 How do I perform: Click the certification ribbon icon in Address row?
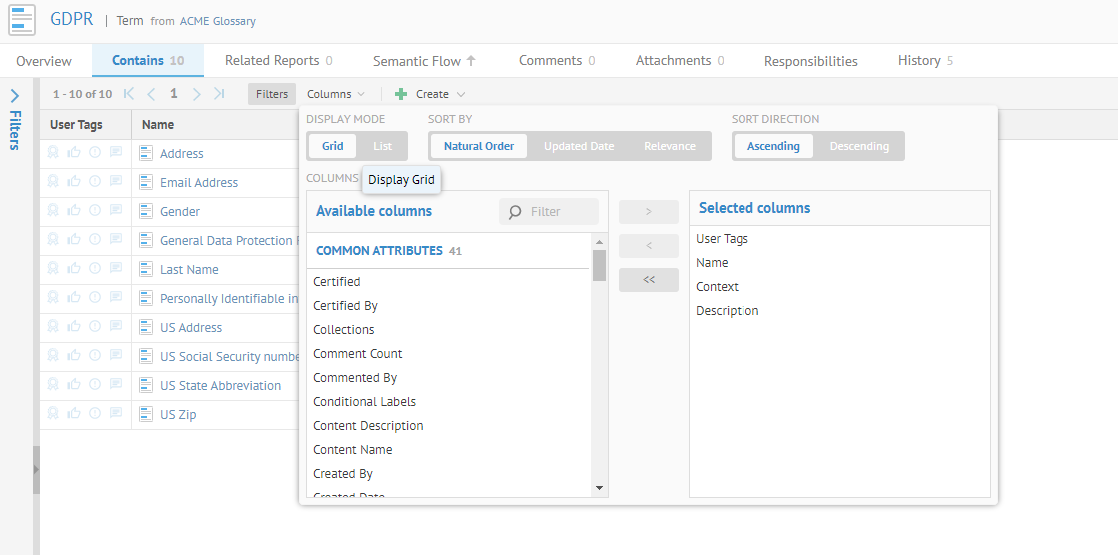(x=54, y=153)
